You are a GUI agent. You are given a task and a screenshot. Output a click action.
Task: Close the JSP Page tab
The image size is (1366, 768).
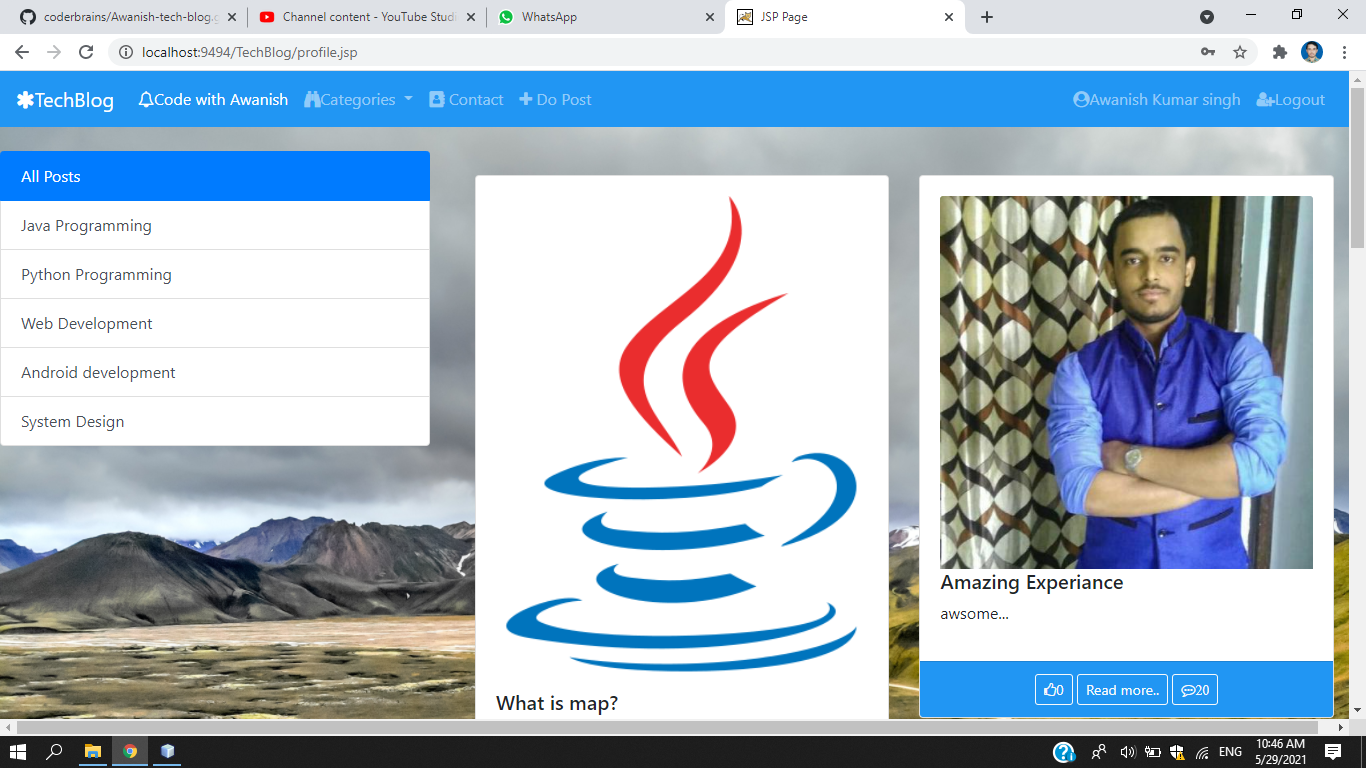tap(948, 17)
